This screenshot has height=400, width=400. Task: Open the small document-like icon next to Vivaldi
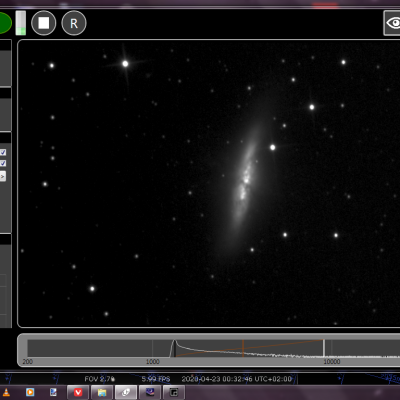pyautogui.click(x=53, y=392)
